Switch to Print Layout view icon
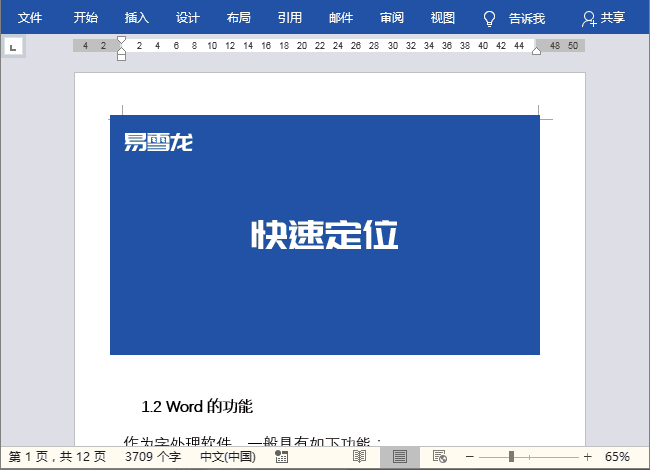 tap(400, 457)
